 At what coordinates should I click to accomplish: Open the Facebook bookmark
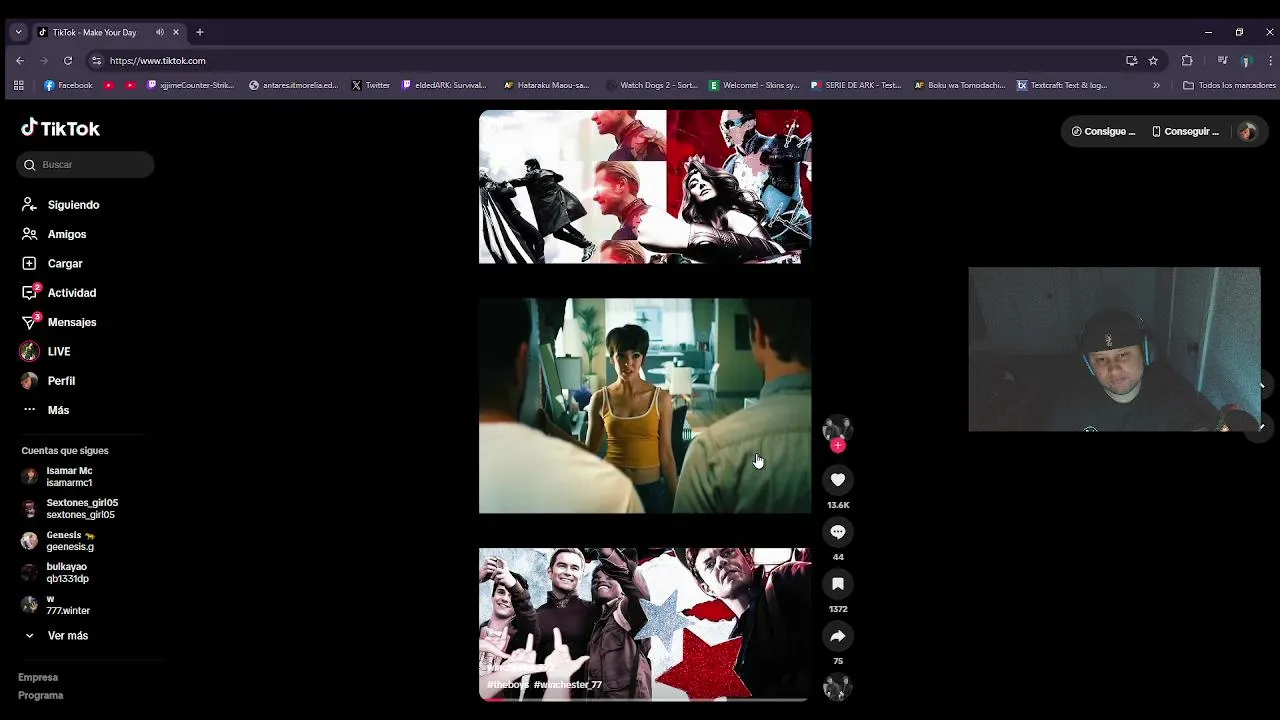[68, 86]
